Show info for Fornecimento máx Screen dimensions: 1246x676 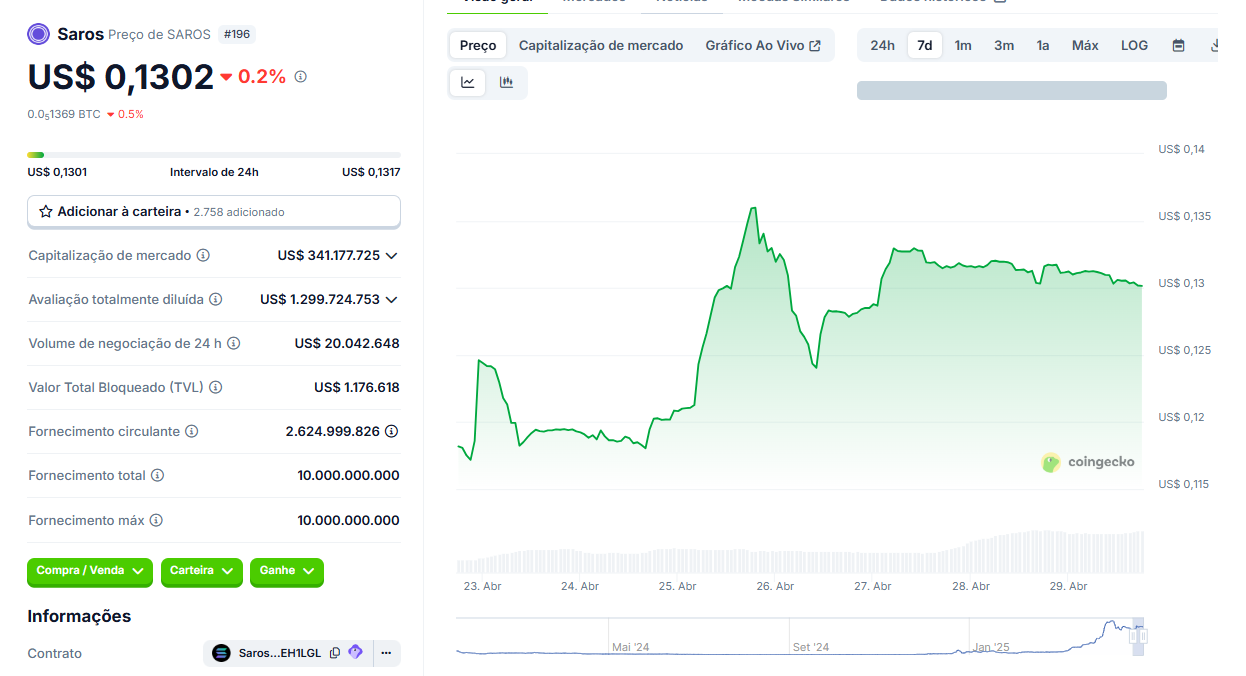tap(156, 520)
